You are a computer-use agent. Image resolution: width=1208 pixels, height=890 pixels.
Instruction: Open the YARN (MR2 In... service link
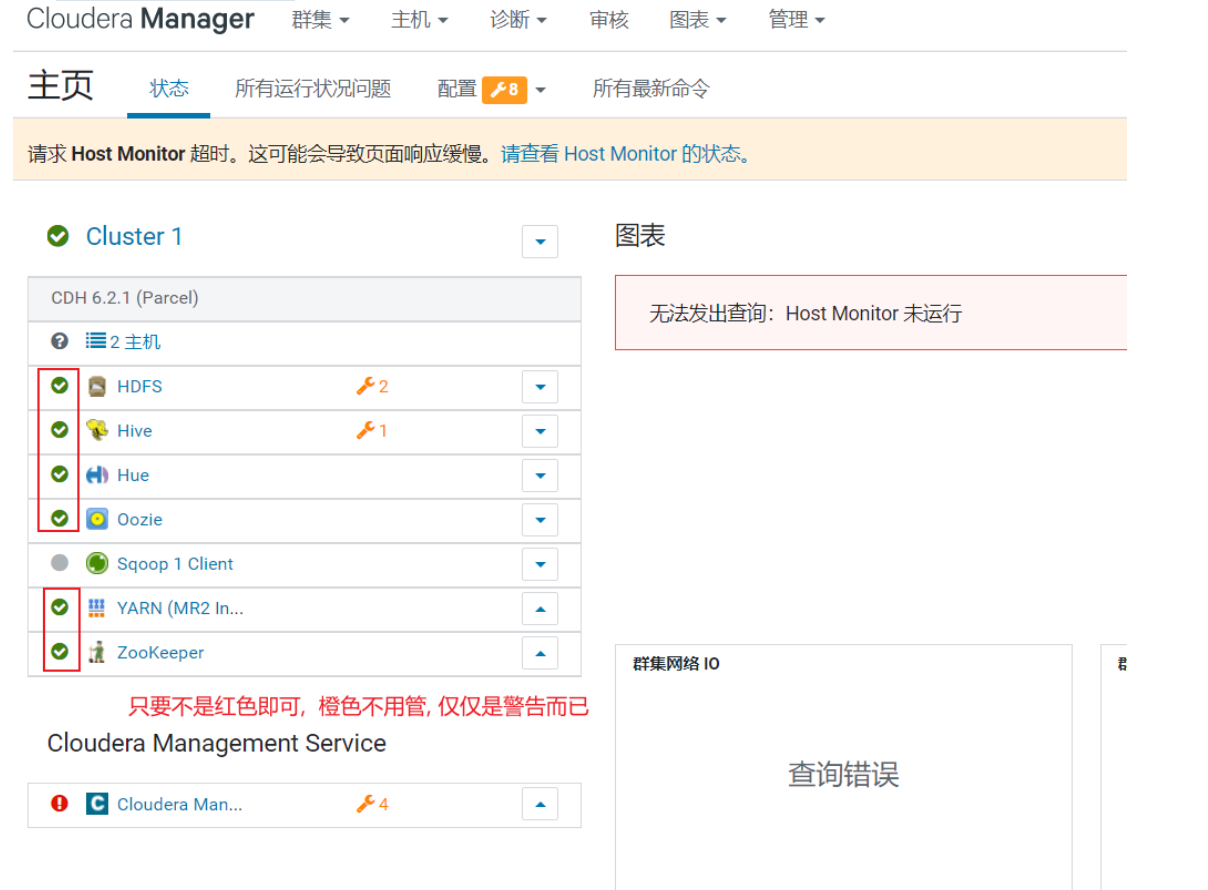(x=180, y=608)
